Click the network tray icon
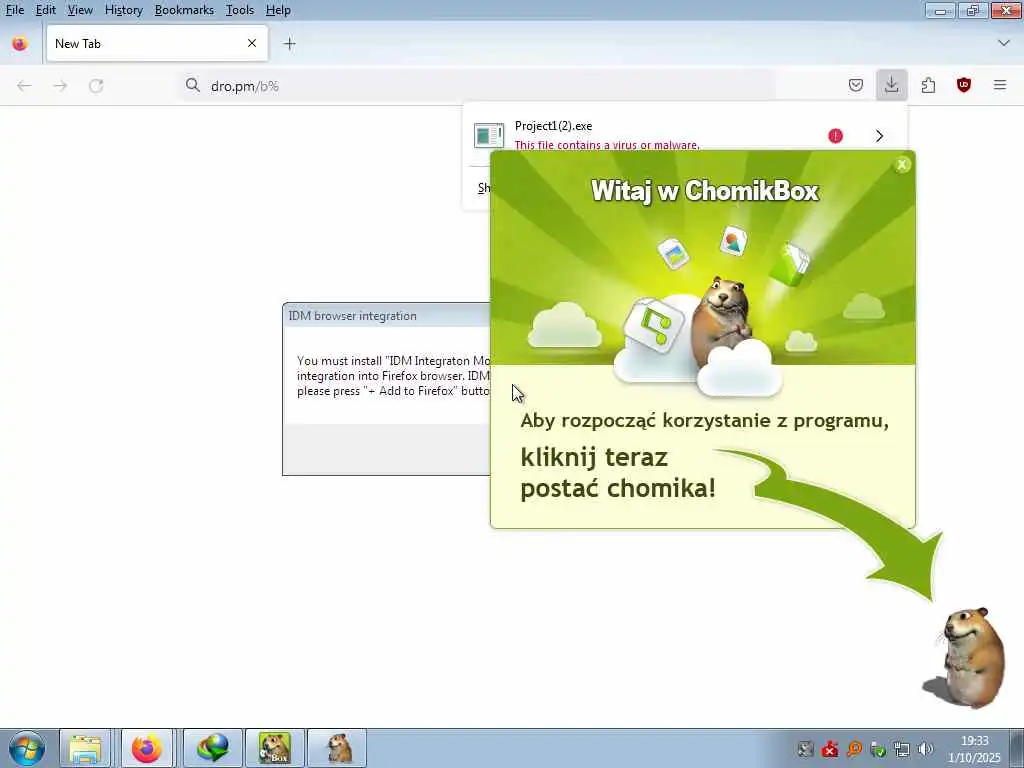This screenshot has height=768, width=1024. pyautogui.click(x=902, y=749)
